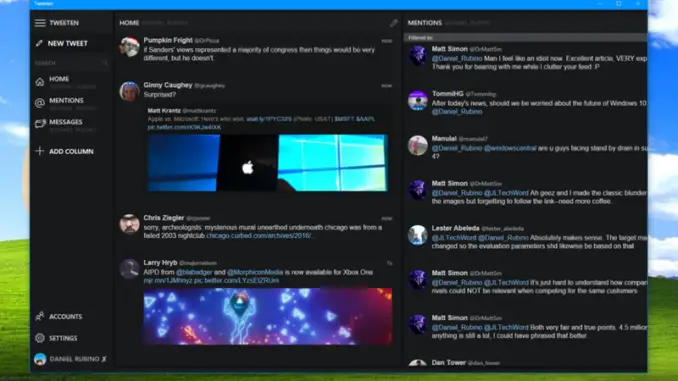Click the New Tweet pencil icon
The image size is (678, 381).
pyautogui.click(x=39, y=43)
